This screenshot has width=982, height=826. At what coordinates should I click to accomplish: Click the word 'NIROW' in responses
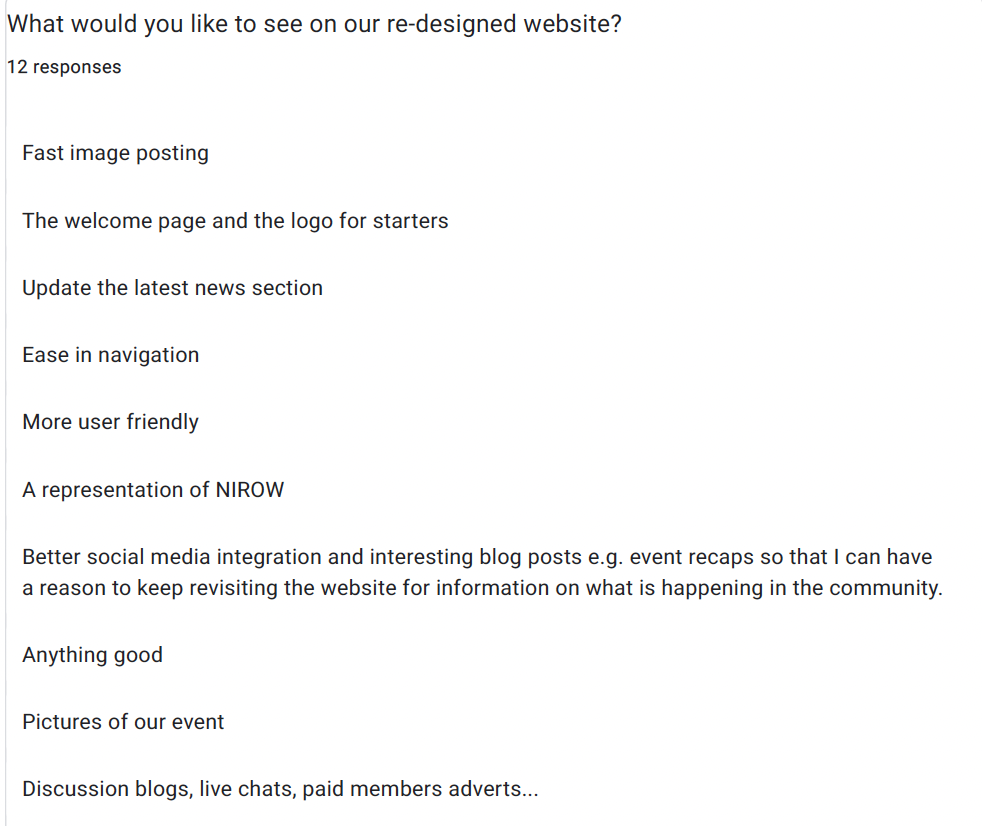pyautogui.click(x=250, y=490)
